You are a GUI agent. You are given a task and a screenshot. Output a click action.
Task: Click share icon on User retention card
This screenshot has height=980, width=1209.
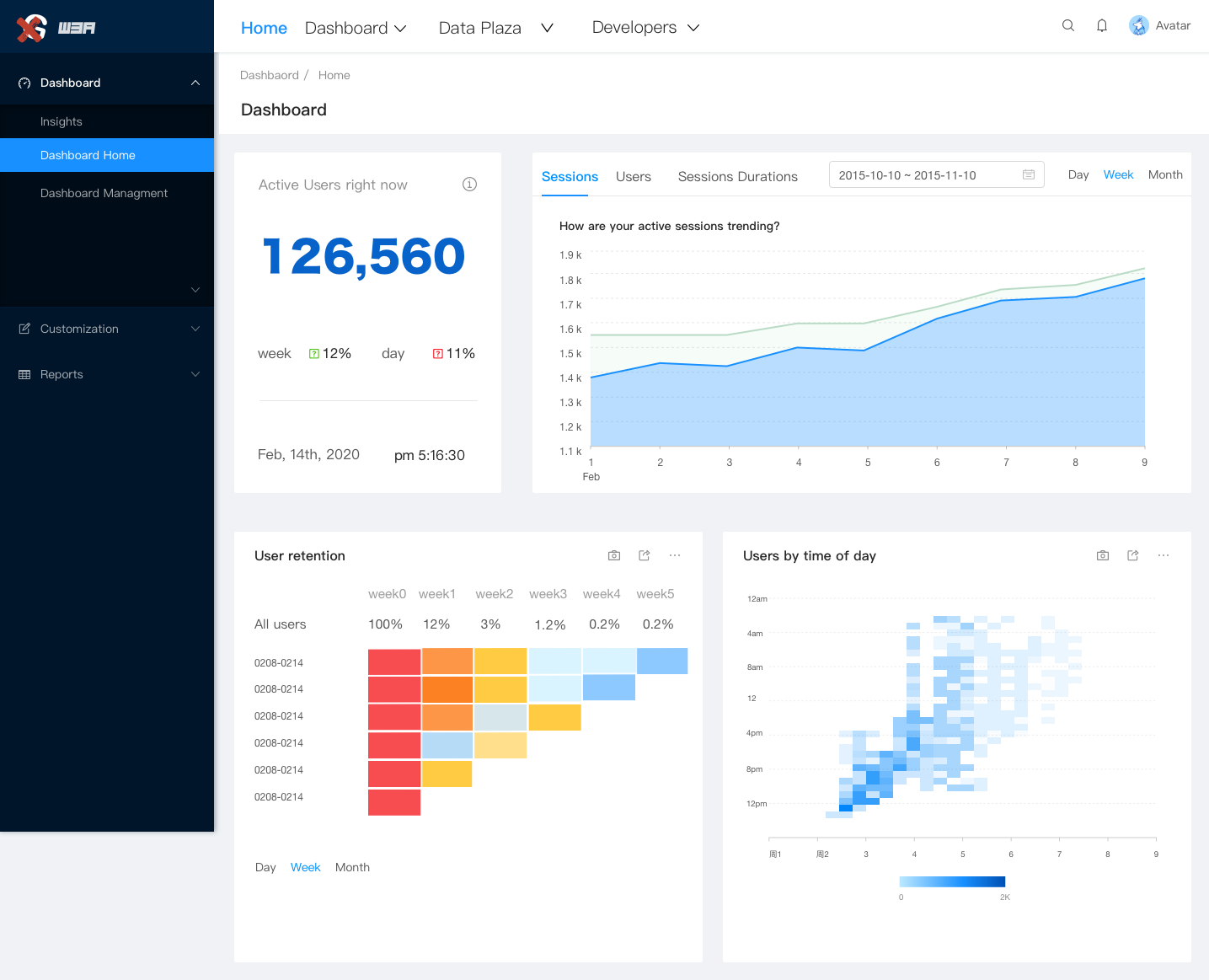click(645, 555)
